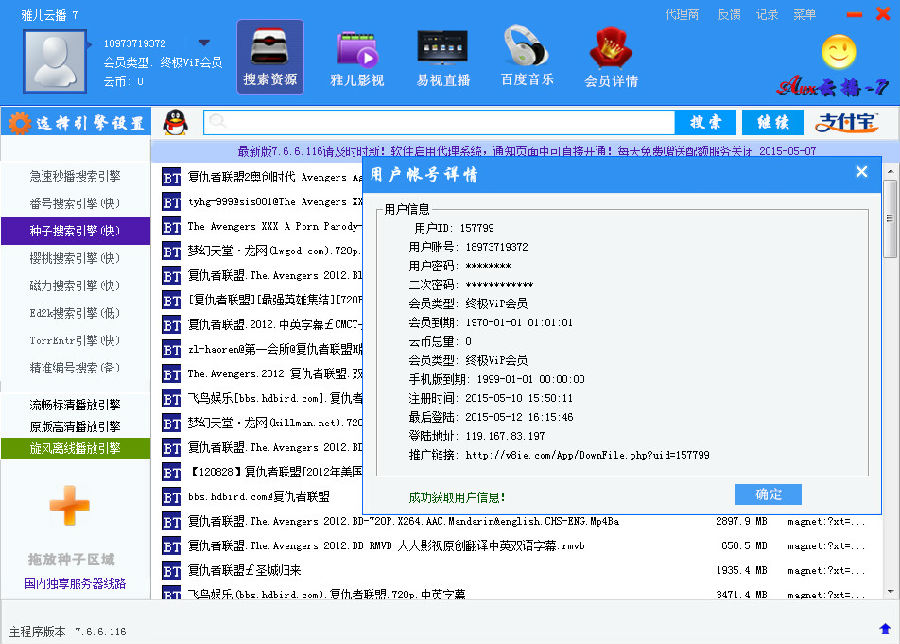The height and width of the screenshot is (644, 900).
Task: Click the QQ penguin icon
Action: pyautogui.click(x=176, y=122)
